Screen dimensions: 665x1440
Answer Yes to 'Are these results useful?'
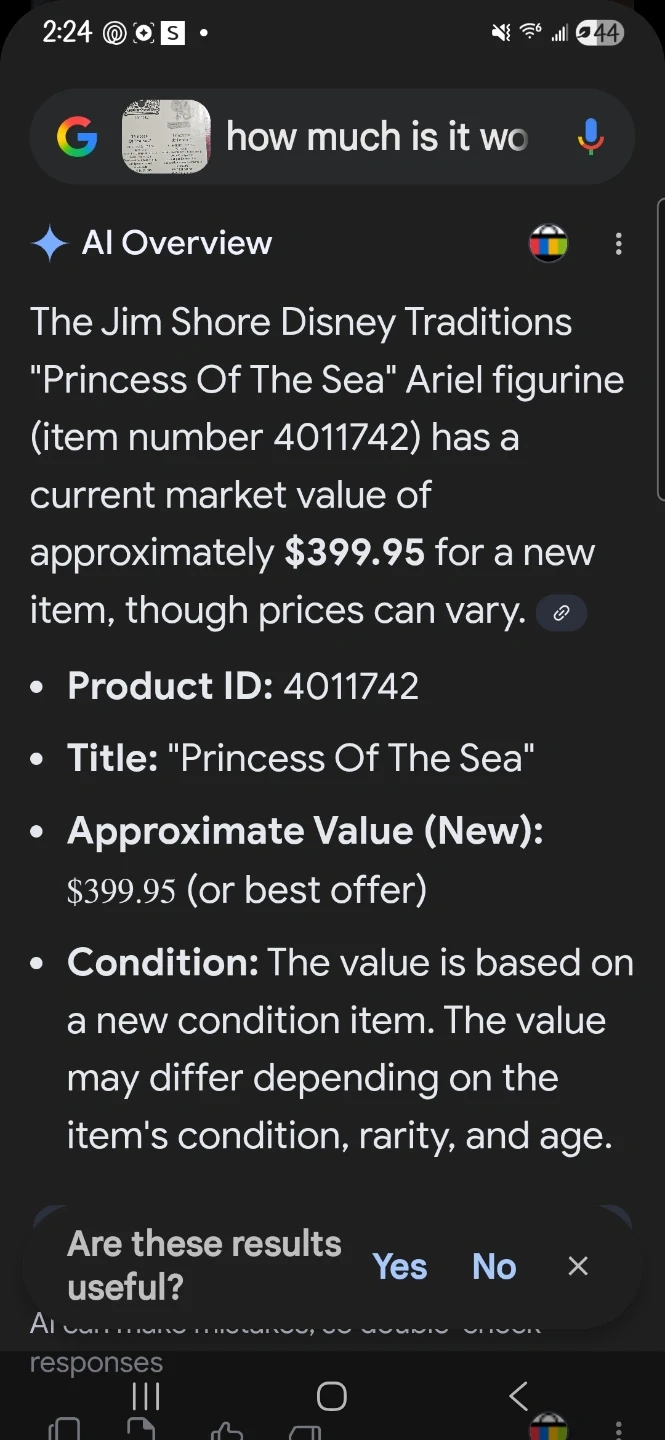(x=400, y=1266)
